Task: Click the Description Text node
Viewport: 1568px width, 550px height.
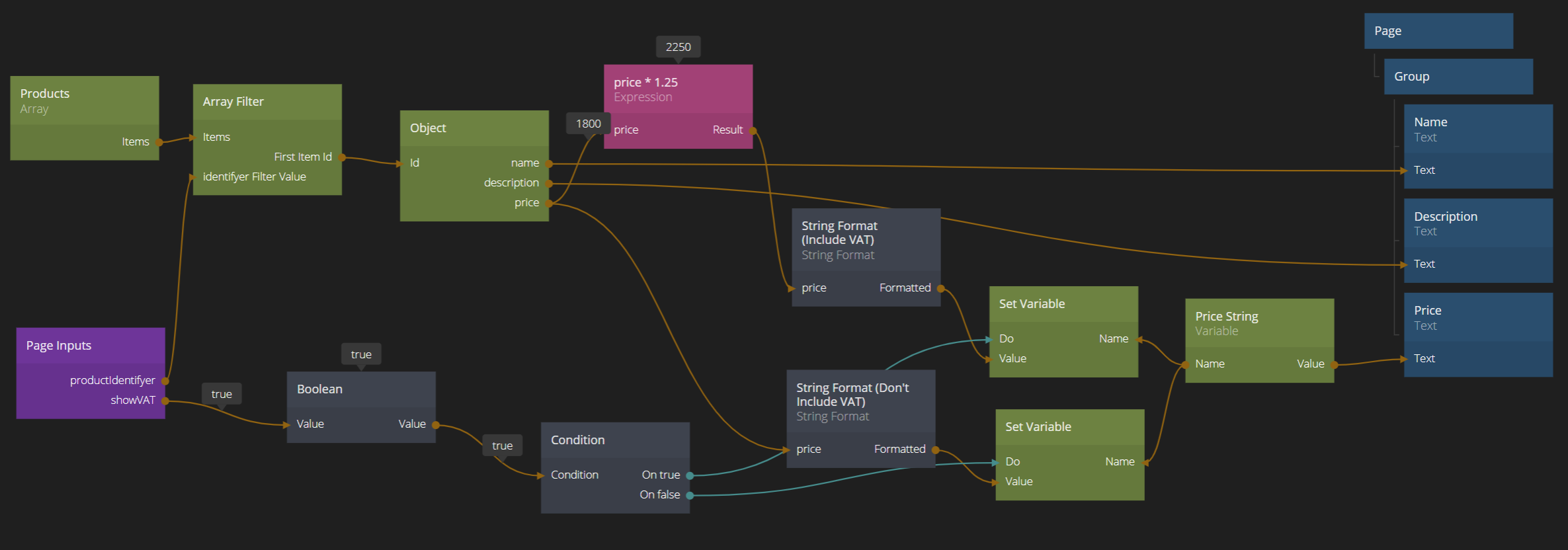Action: (x=1477, y=223)
